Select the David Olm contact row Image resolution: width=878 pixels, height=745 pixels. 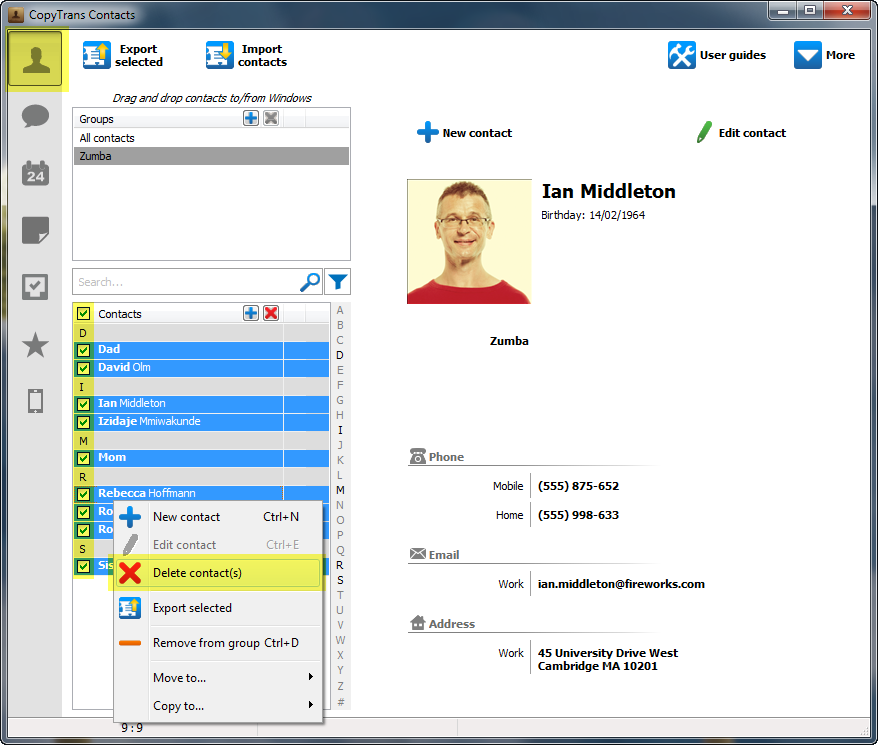[x=202, y=367]
